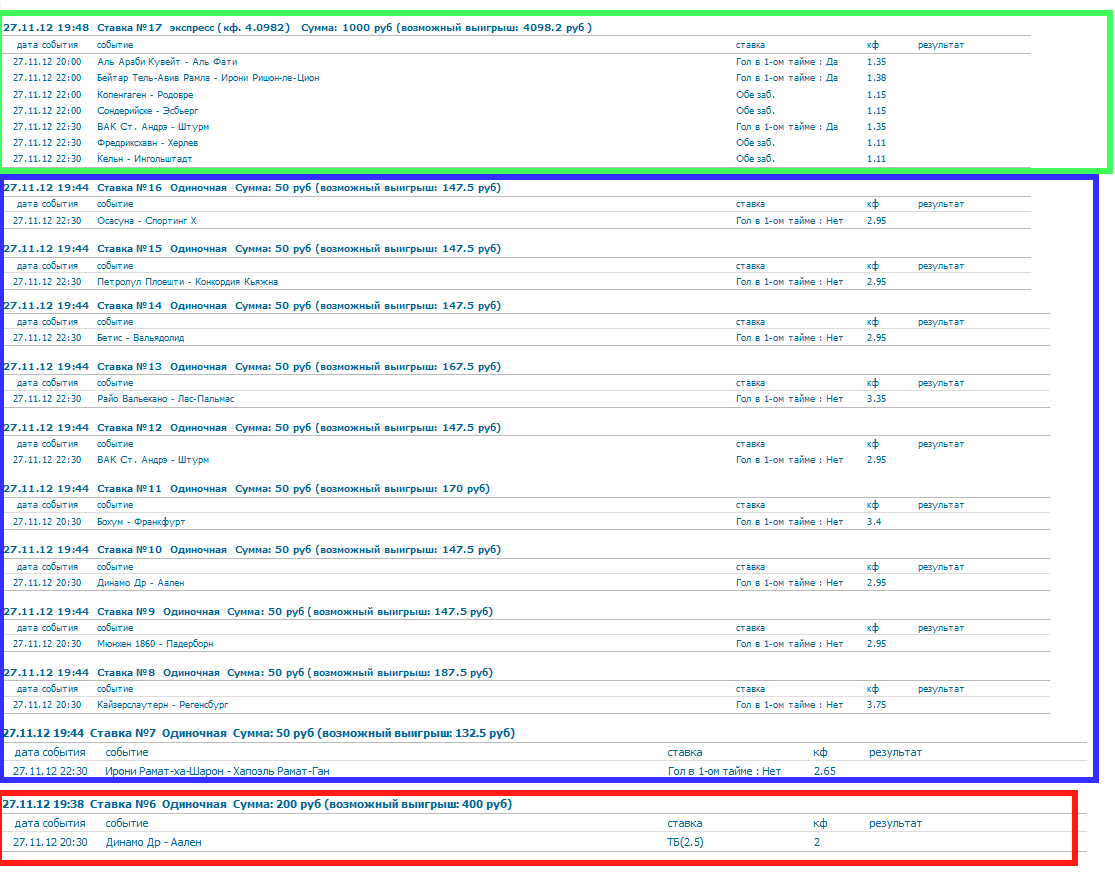Click Динамо Др - Аален under Ставка №6

point(154,843)
